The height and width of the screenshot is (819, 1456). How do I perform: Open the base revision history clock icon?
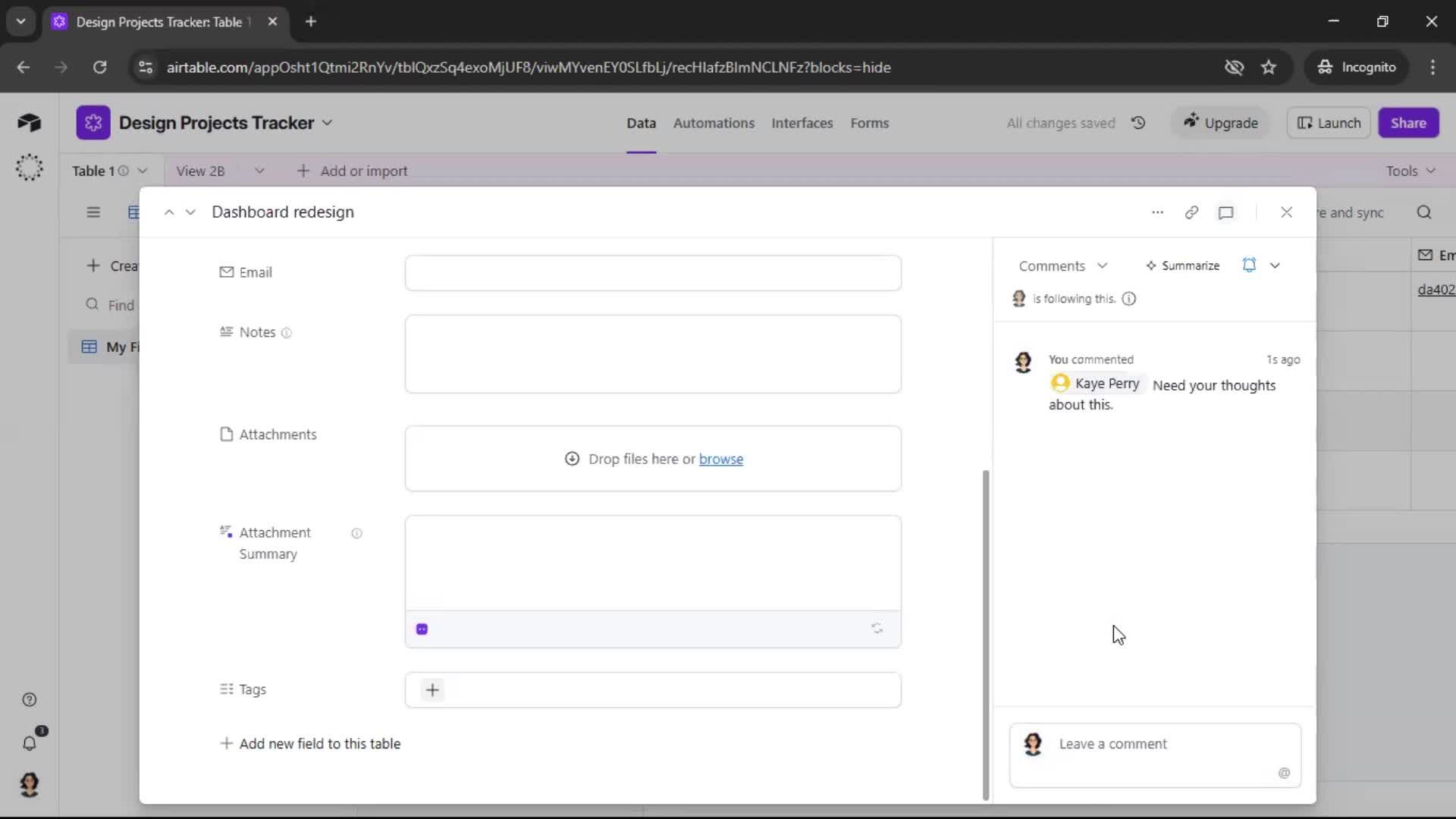click(x=1138, y=123)
